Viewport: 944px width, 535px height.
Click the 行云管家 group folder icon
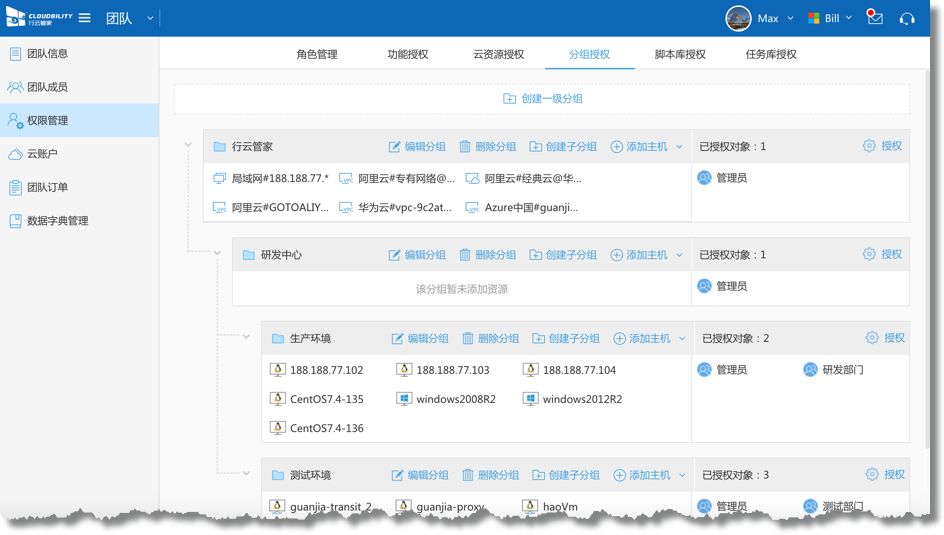219,147
